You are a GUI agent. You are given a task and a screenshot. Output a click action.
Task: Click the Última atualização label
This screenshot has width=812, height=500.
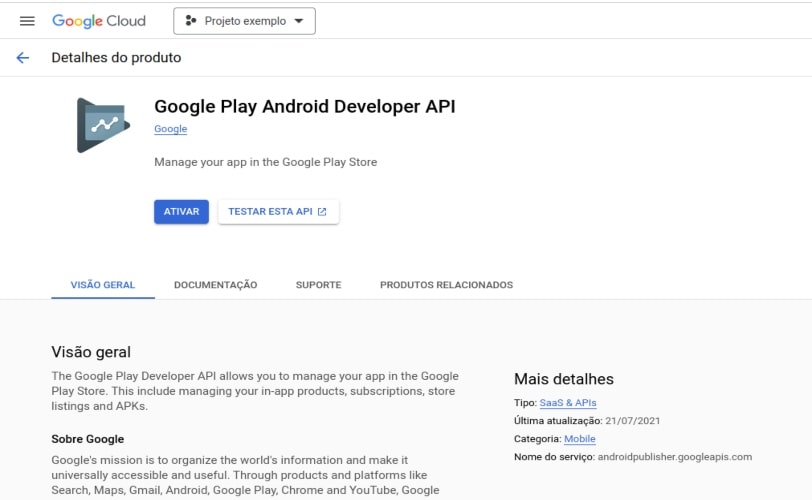[558, 421]
